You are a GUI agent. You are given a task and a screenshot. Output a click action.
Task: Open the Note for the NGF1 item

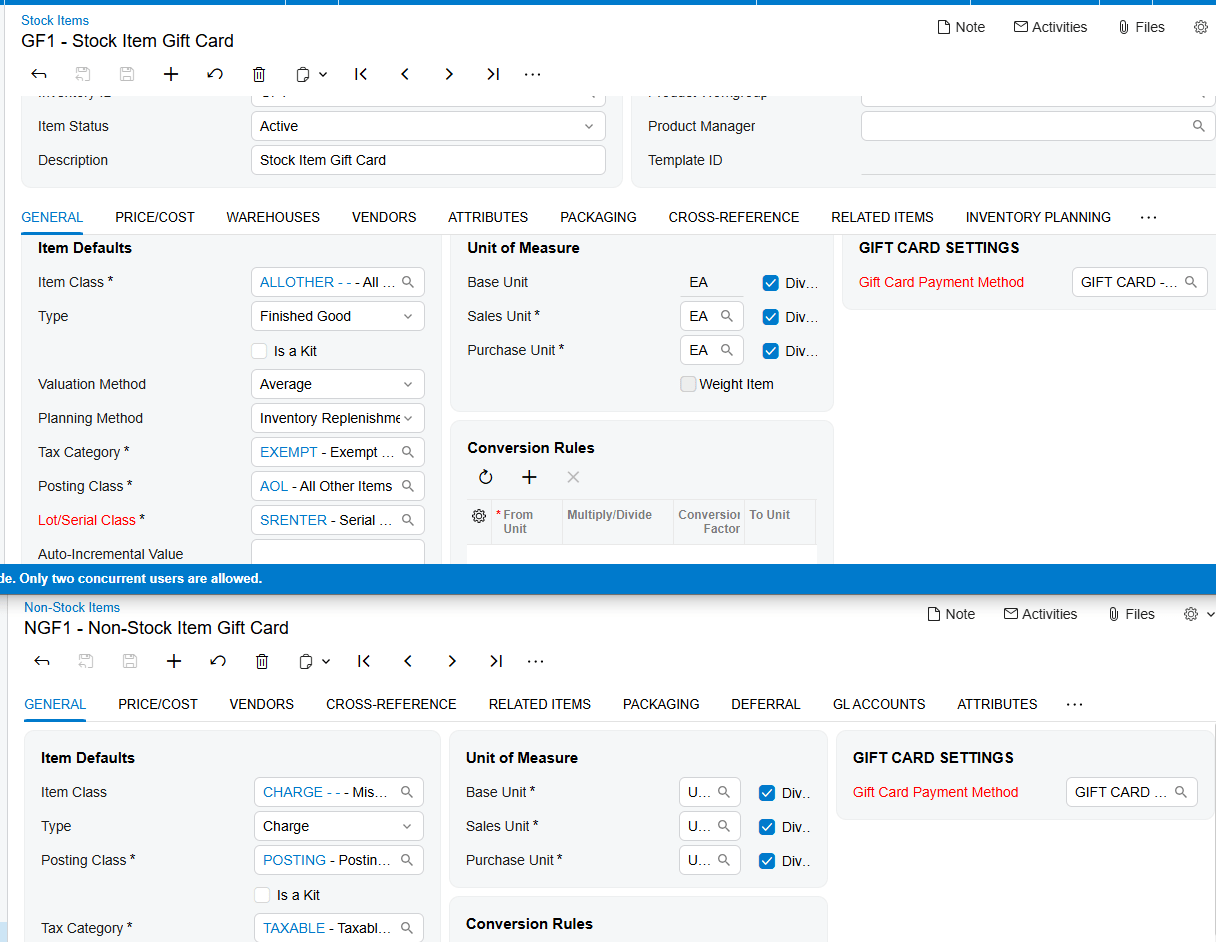[951, 614]
